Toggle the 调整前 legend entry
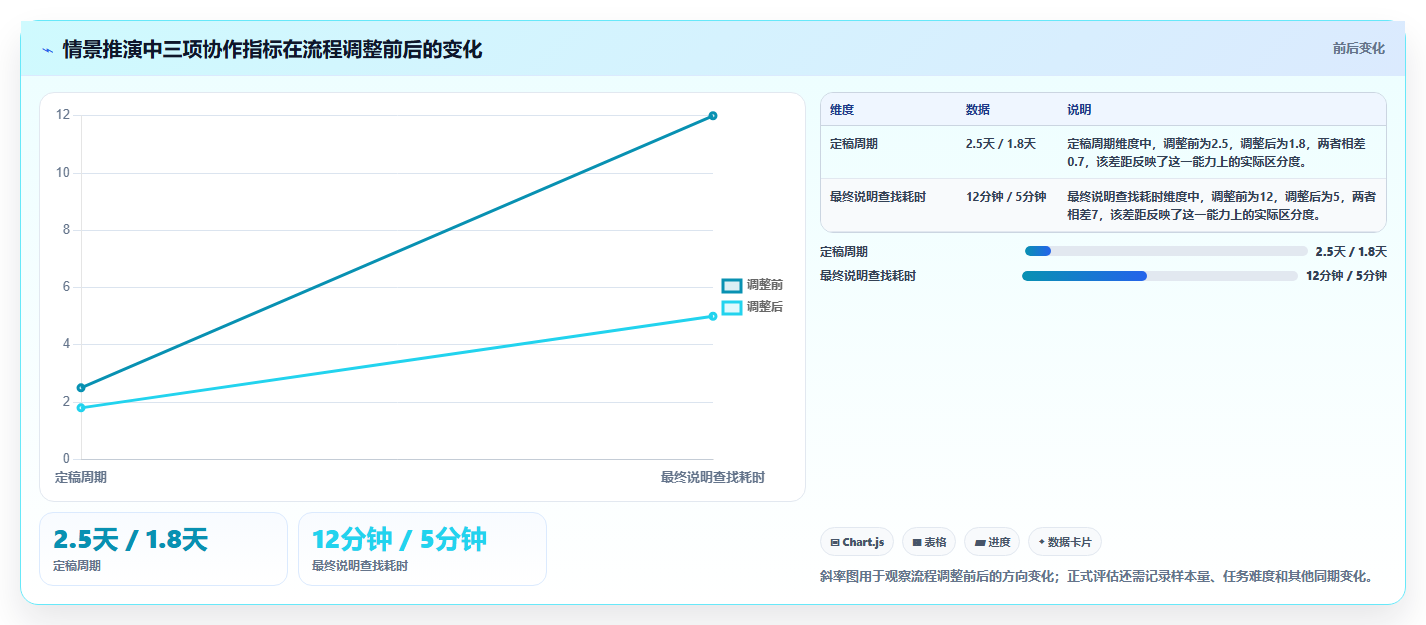1426x625 pixels. coord(753,286)
